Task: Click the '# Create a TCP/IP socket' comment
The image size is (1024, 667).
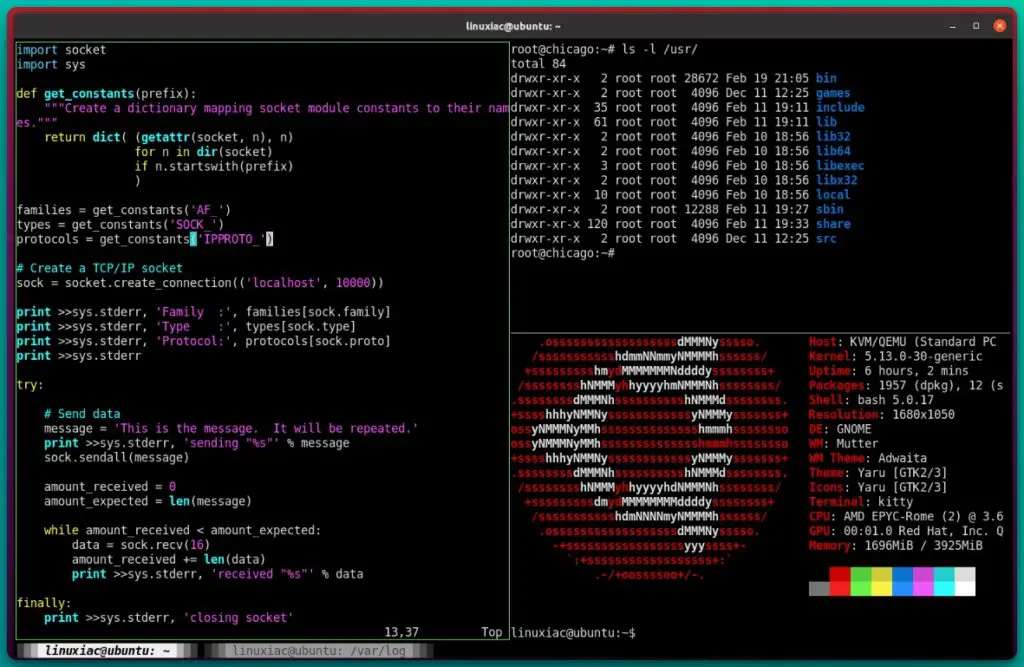Action: pyautogui.click(x=99, y=268)
